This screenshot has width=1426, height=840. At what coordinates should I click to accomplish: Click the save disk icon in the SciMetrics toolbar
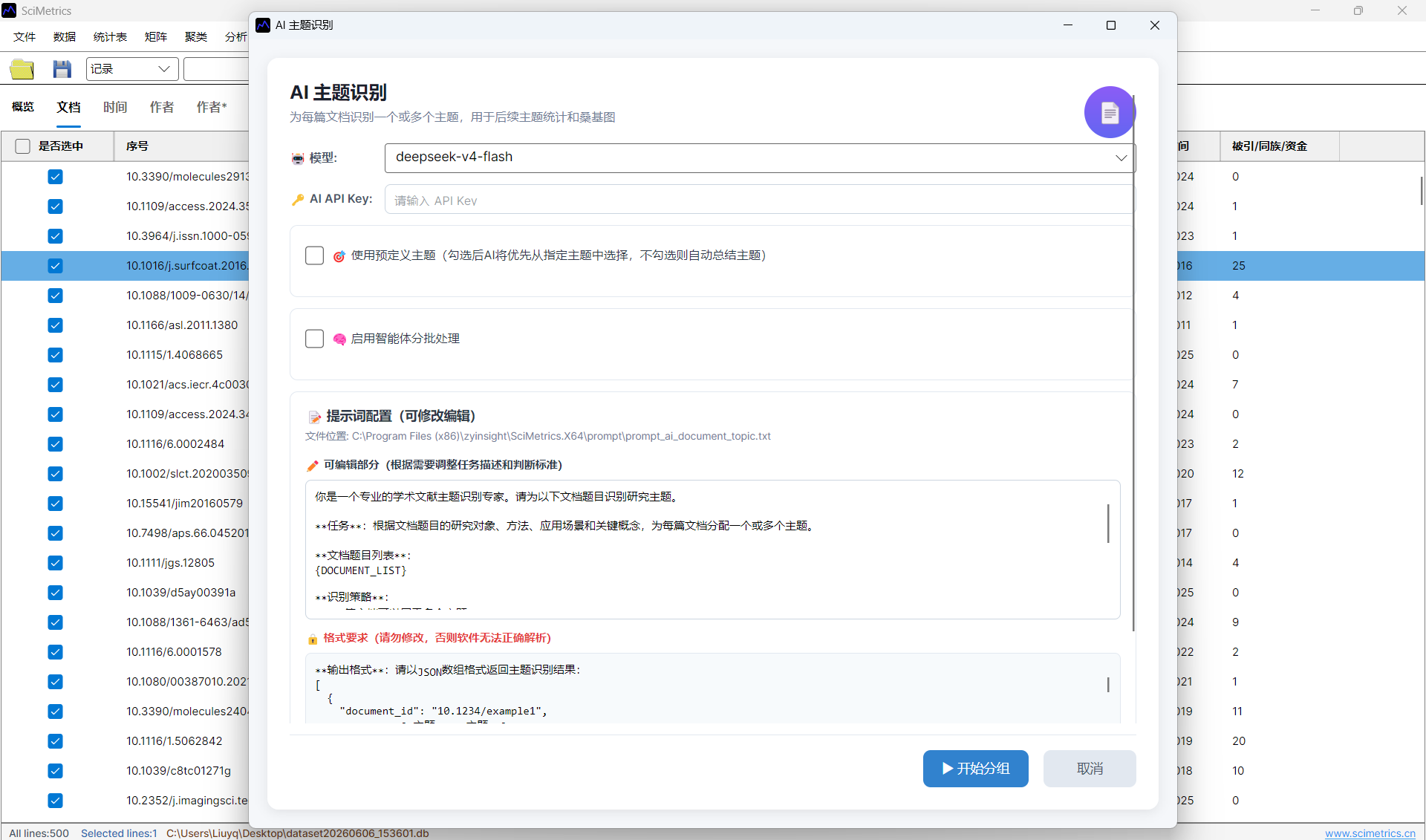[62, 69]
